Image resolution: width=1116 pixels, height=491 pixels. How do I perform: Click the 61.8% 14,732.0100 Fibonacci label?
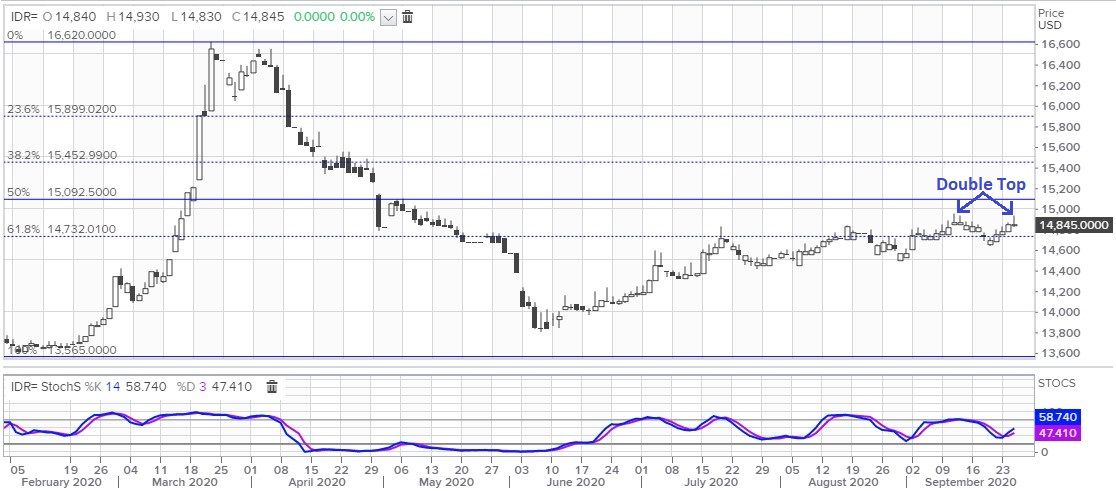[62, 229]
